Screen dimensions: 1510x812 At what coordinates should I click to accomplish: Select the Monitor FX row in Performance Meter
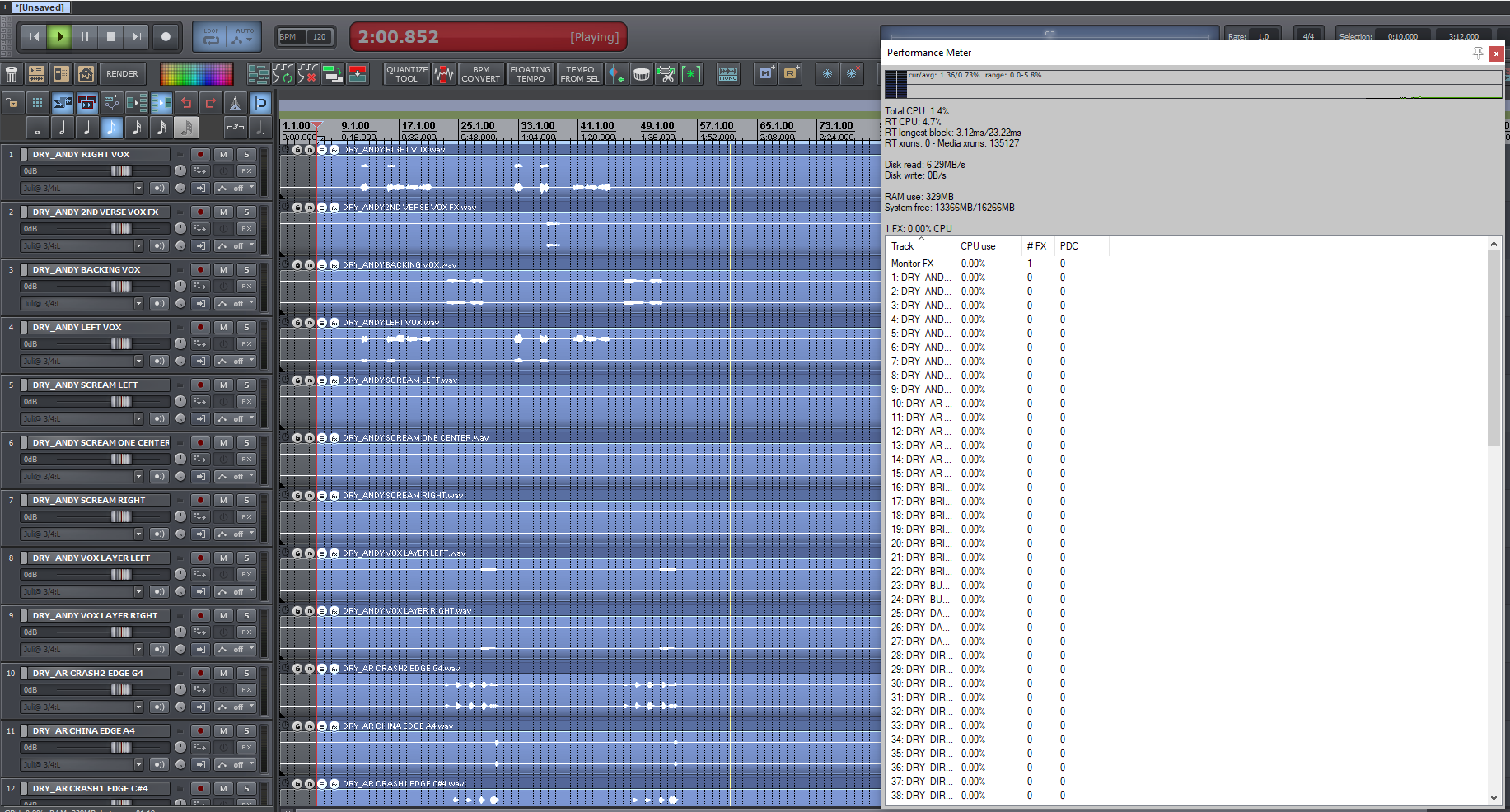coord(1186,264)
